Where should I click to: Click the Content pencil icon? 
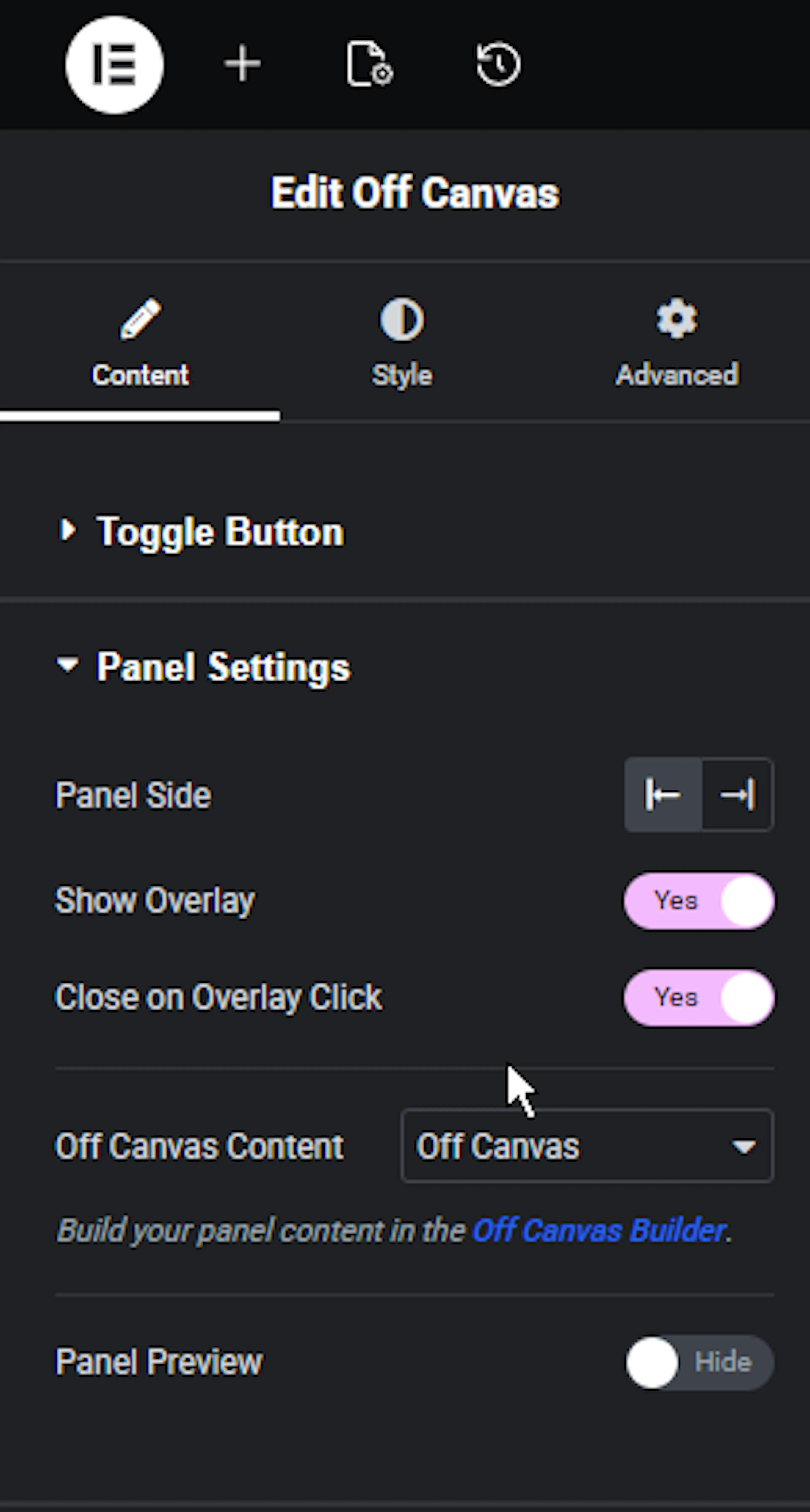point(140,319)
